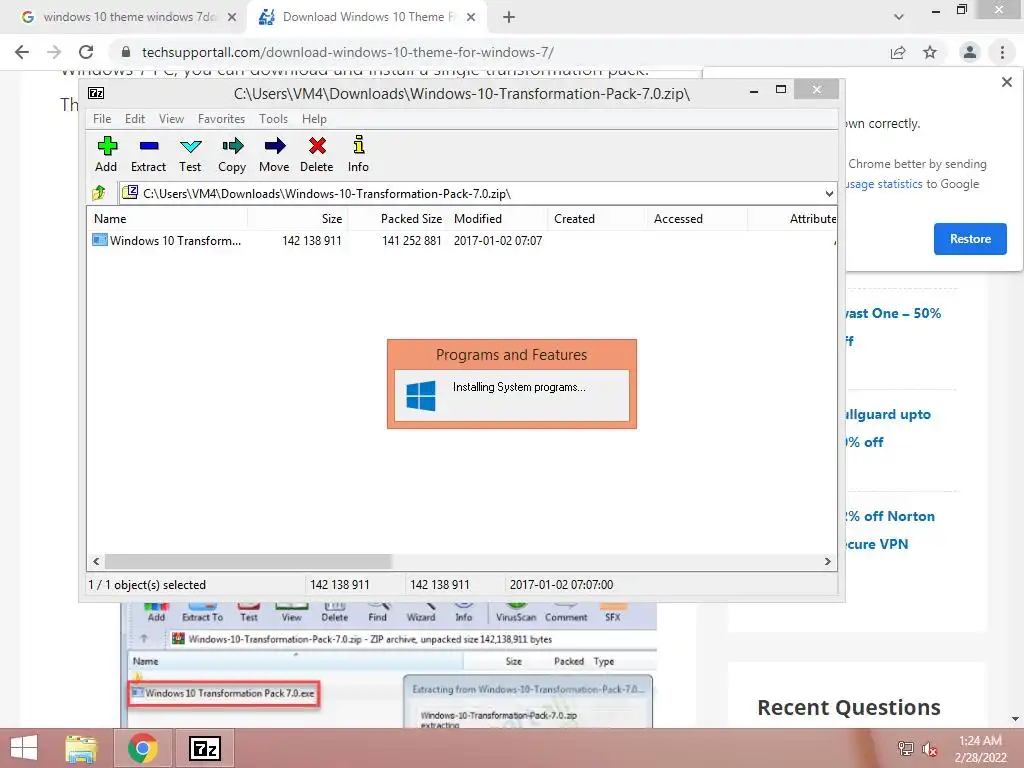Click the blue Restore button
Screen dimensions: 1024x768
coord(970,239)
